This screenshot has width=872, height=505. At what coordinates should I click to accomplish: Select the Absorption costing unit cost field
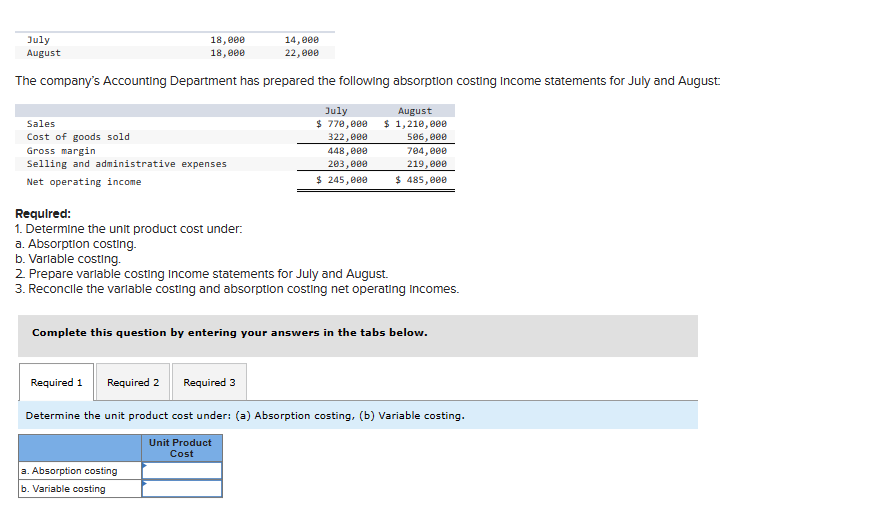tap(182, 471)
